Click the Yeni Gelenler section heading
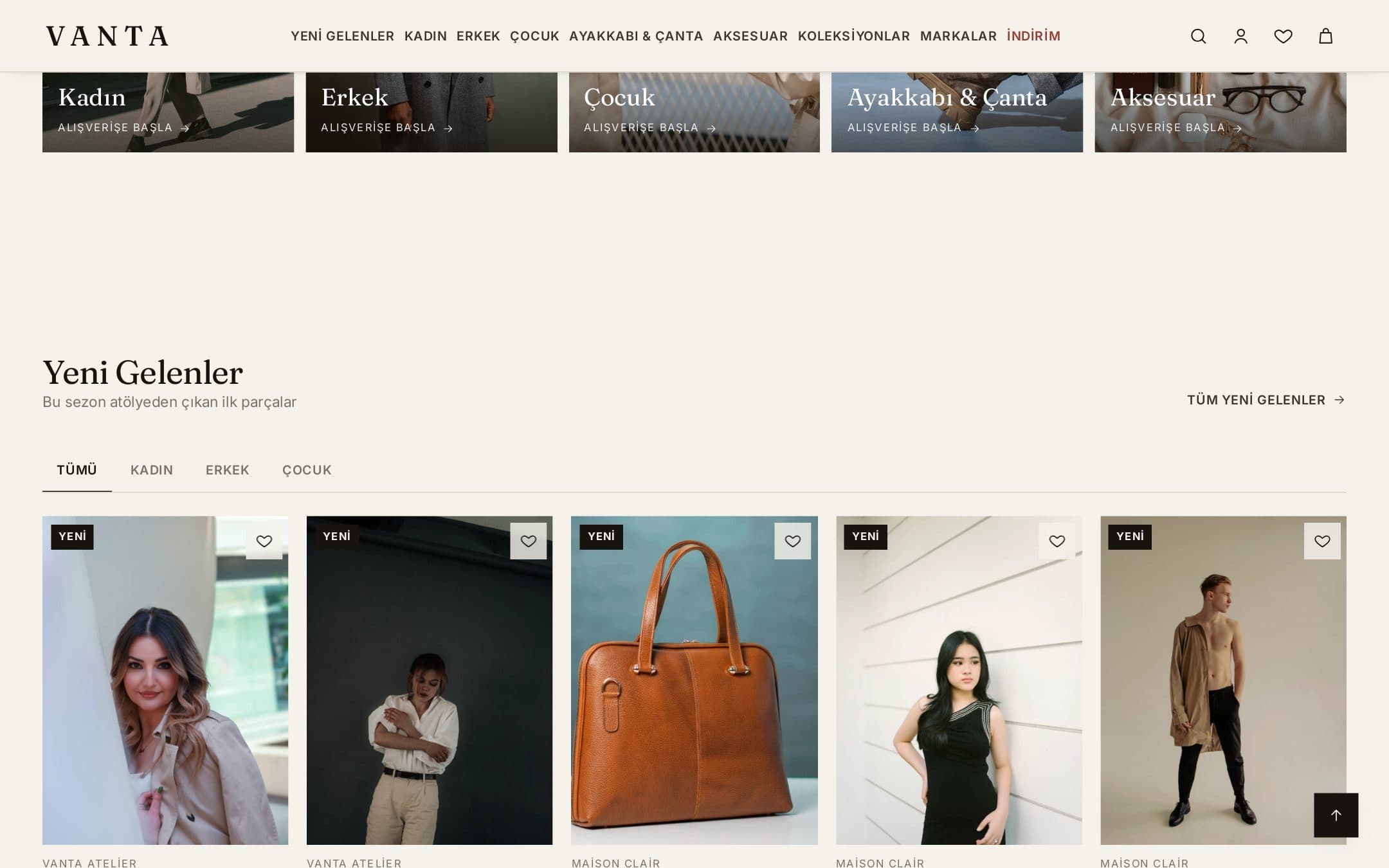1389x868 pixels. (143, 373)
